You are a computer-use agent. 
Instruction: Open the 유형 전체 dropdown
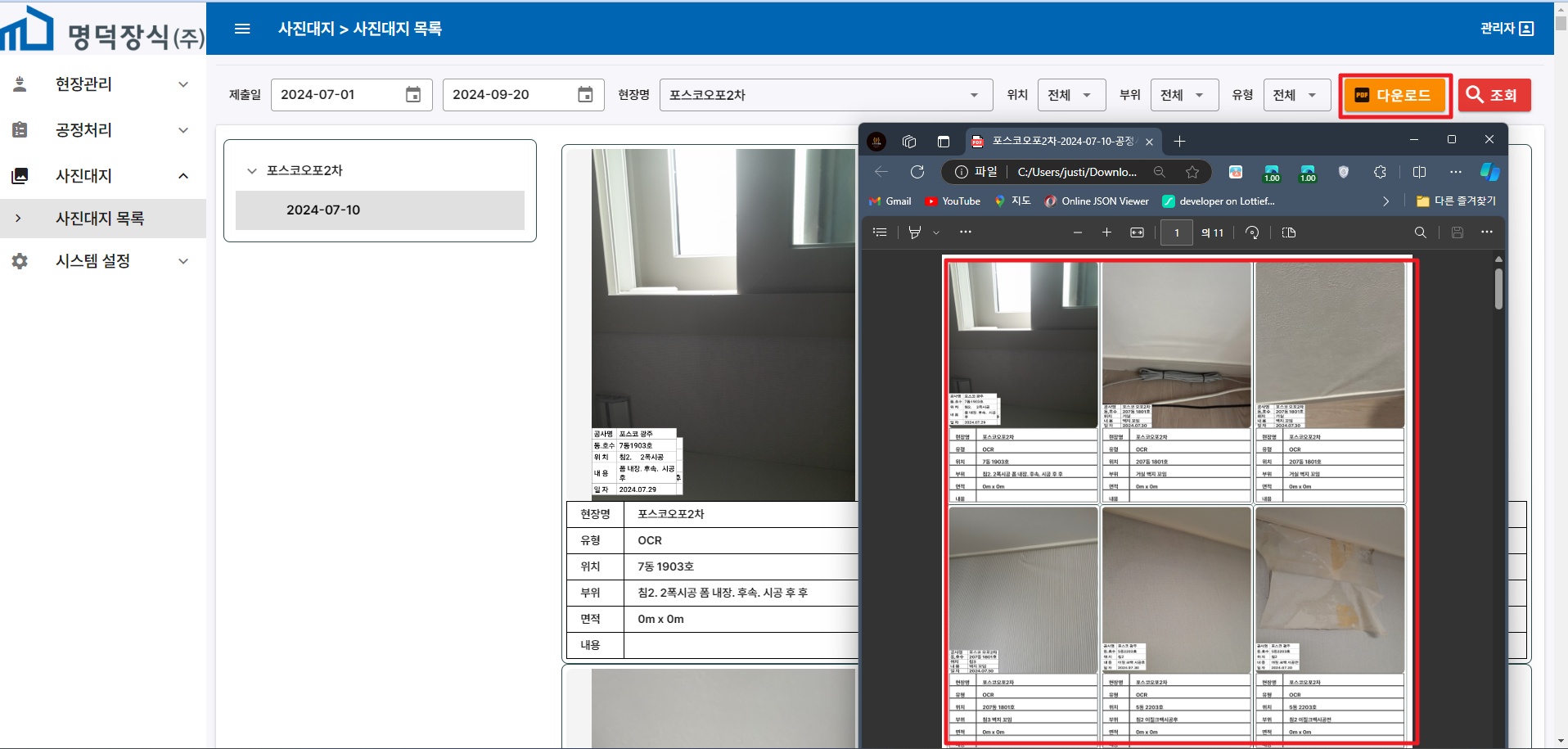click(x=1296, y=95)
